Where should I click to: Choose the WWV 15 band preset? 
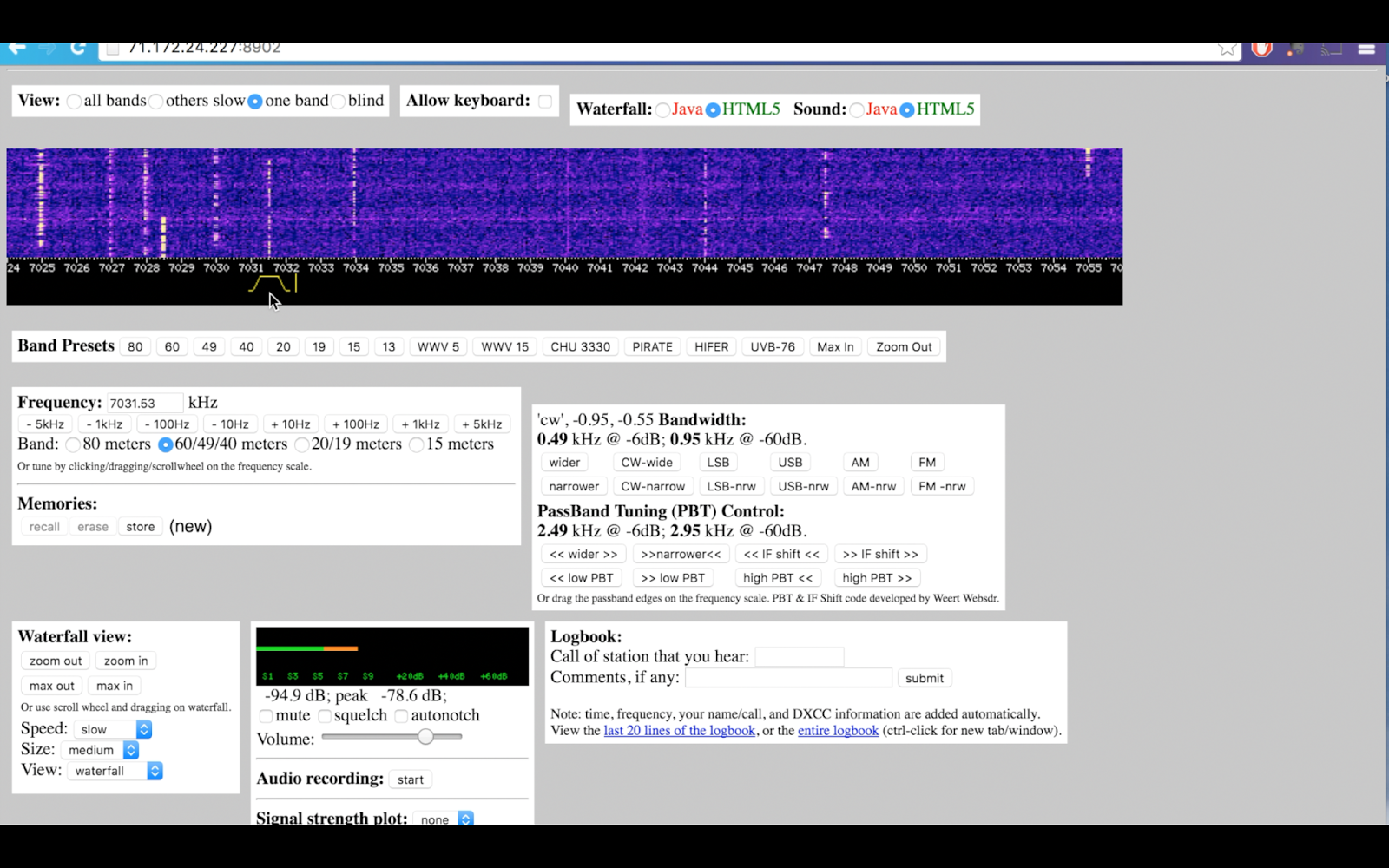[x=504, y=346]
